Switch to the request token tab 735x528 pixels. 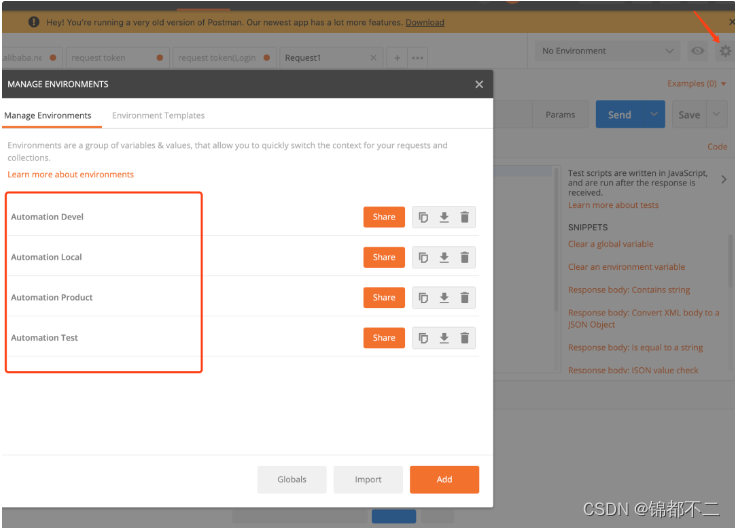click(117, 58)
